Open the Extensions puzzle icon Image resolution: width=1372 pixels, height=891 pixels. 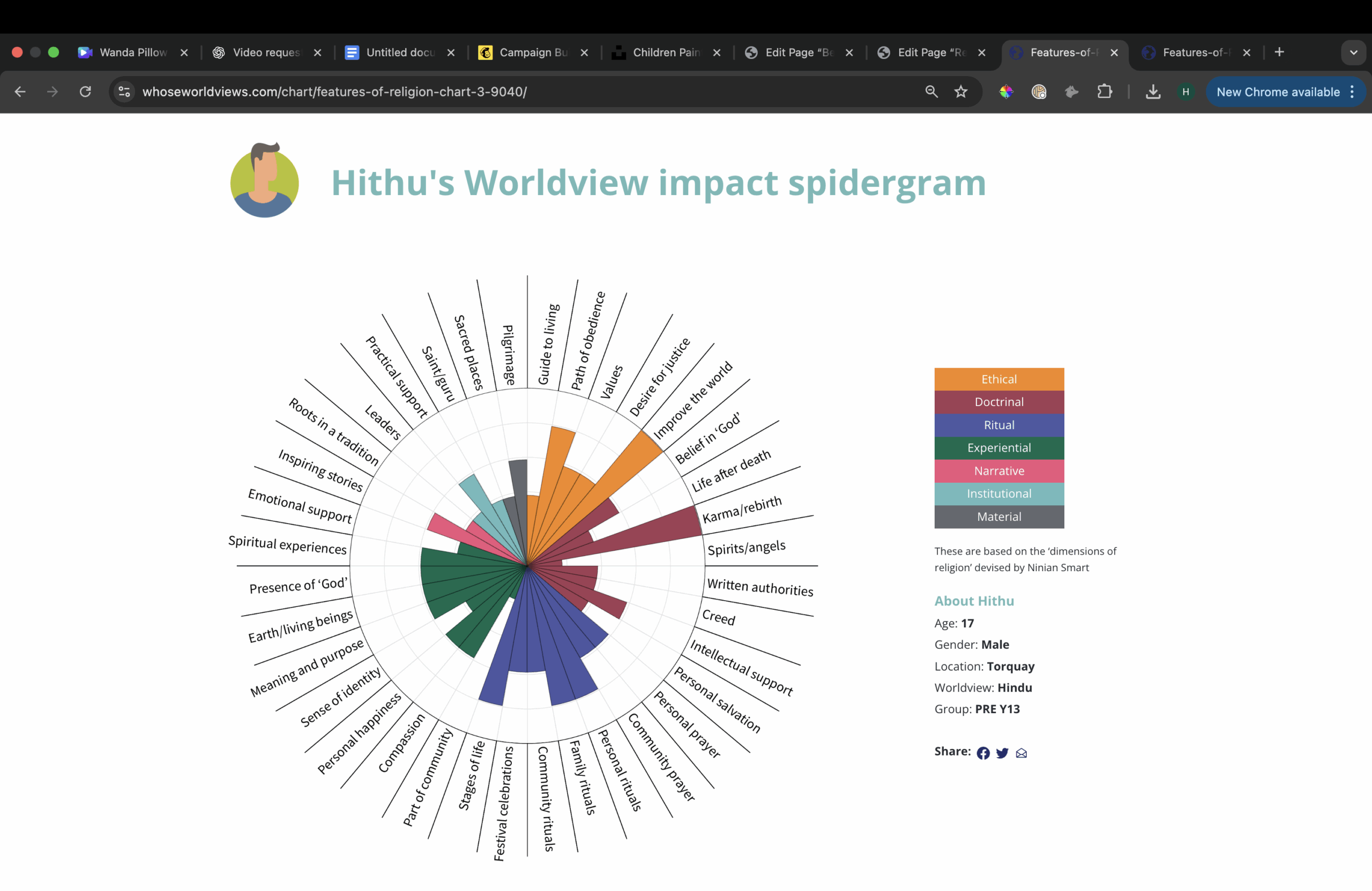coord(1104,92)
